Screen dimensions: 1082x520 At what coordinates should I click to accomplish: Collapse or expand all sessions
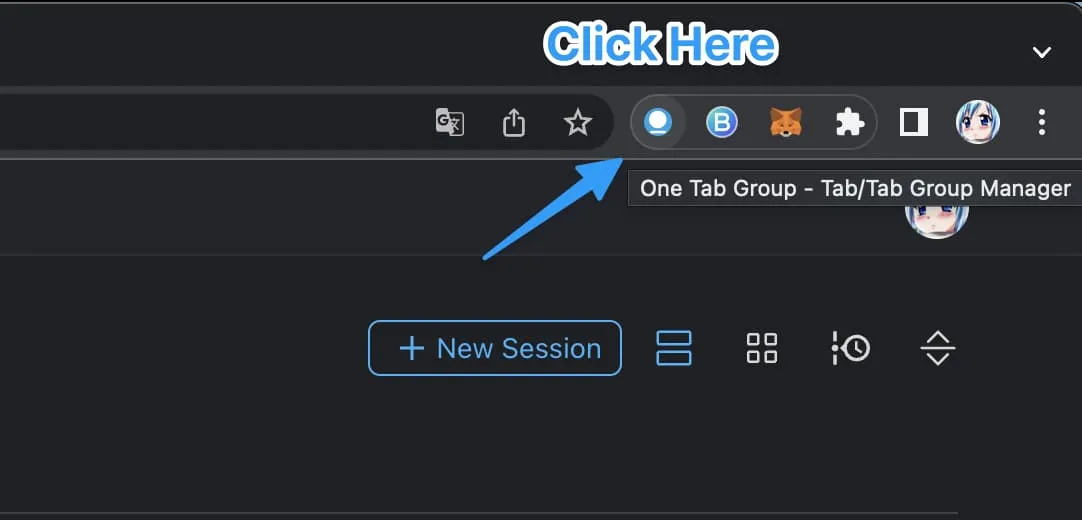tap(937, 348)
